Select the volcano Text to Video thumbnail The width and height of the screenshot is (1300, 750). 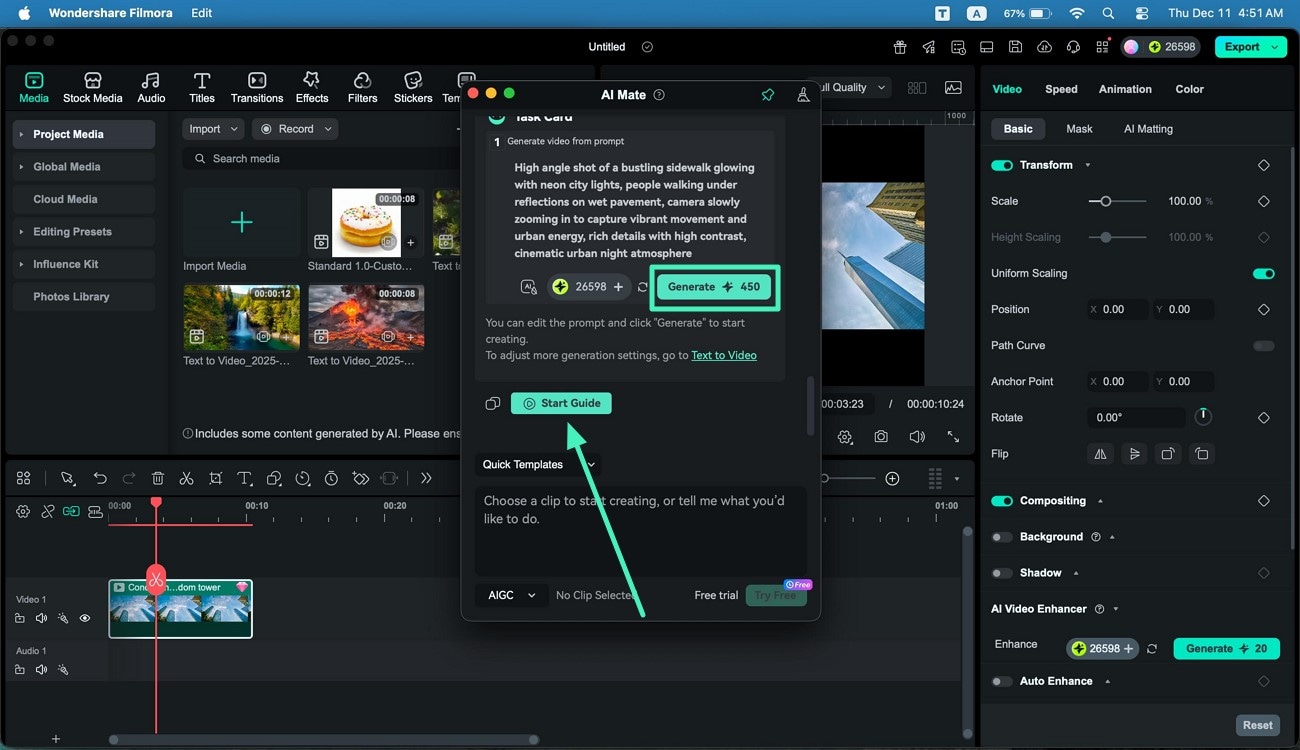365,317
